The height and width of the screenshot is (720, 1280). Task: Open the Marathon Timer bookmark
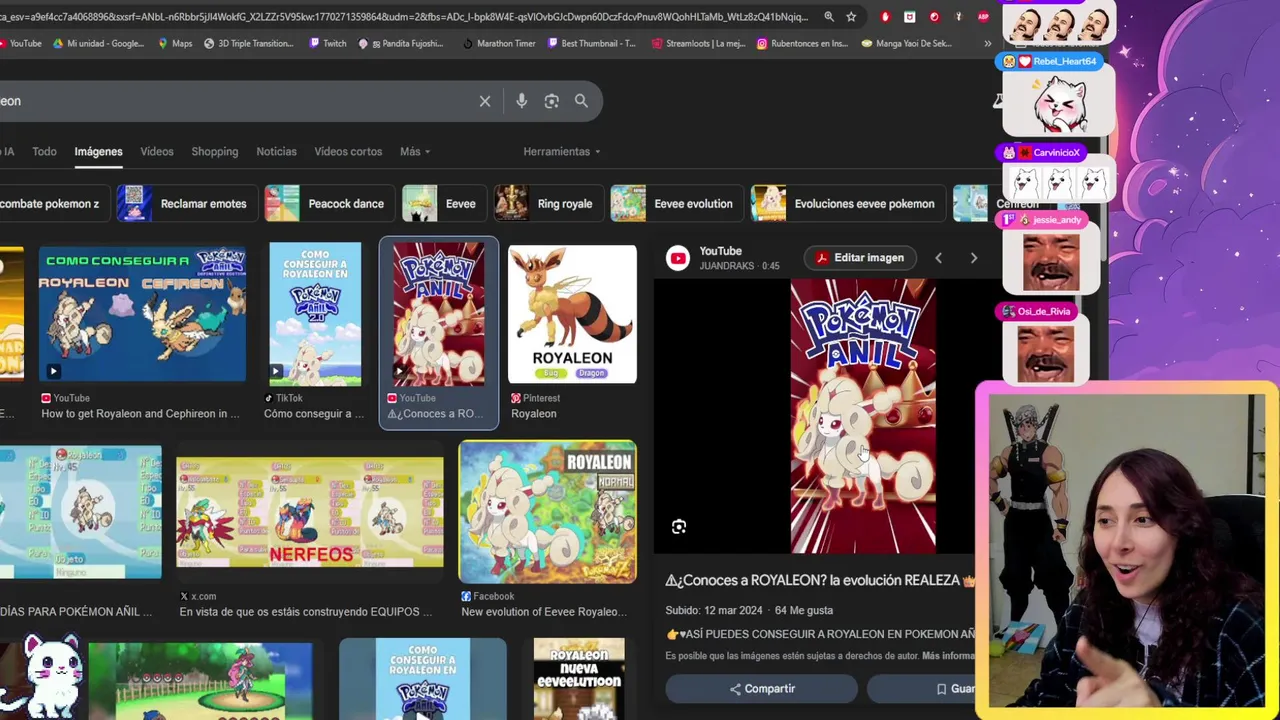[499, 44]
